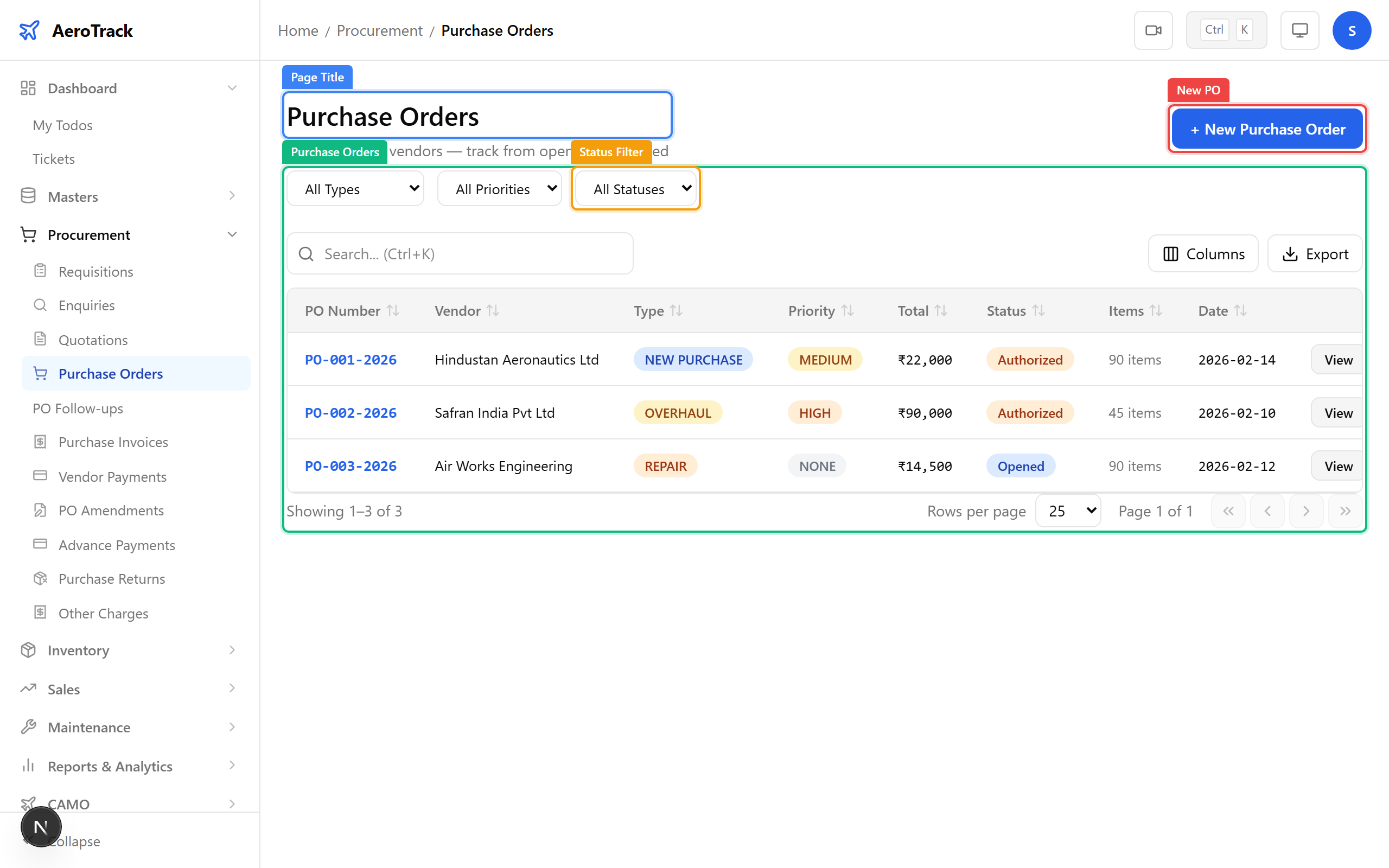Click the monitor display icon in header
1389x868 pixels.
[x=1299, y=30]
